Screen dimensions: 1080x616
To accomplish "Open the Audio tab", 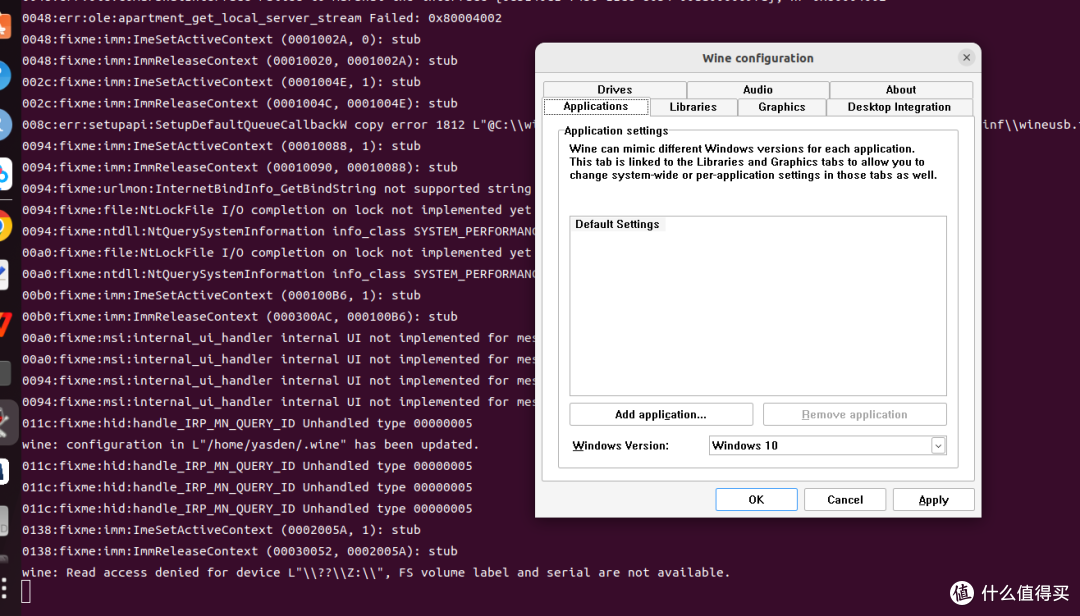I will (757, 89).
